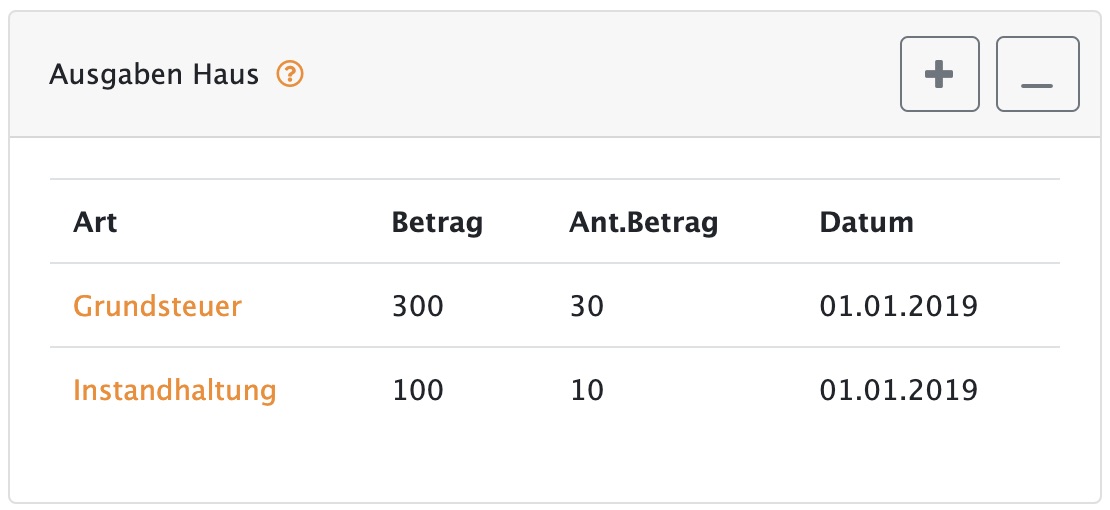
Task: Collapse the panel with the minus button
Action: (1037, 74)
